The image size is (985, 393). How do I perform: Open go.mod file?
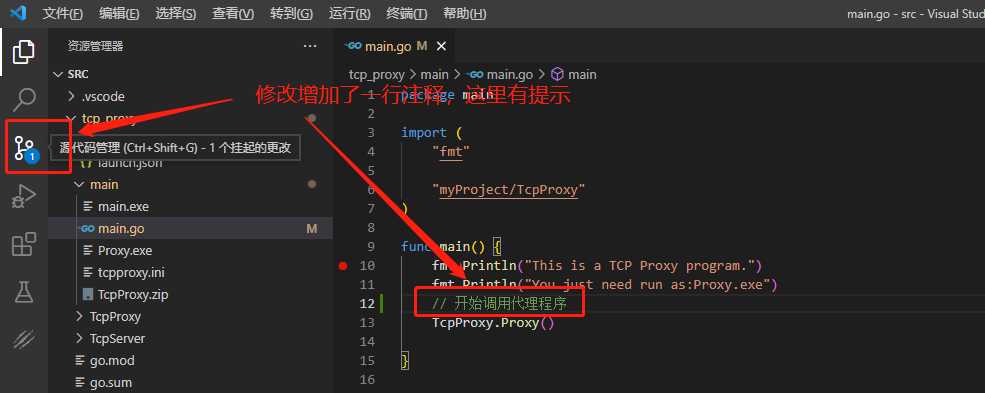tap(191, 360)
